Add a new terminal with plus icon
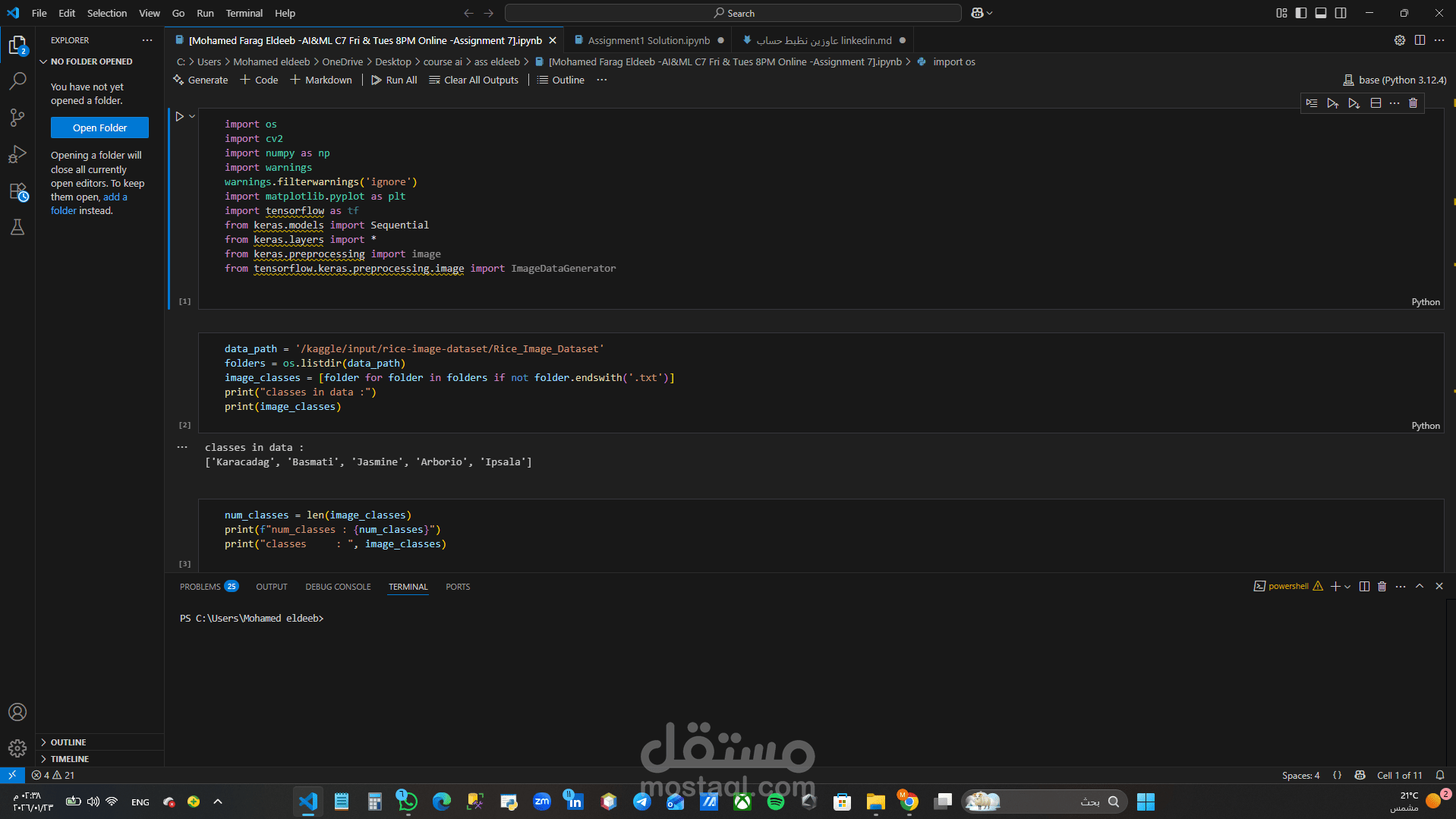Screen dimensions: 1456x819 coord(1335,587)
